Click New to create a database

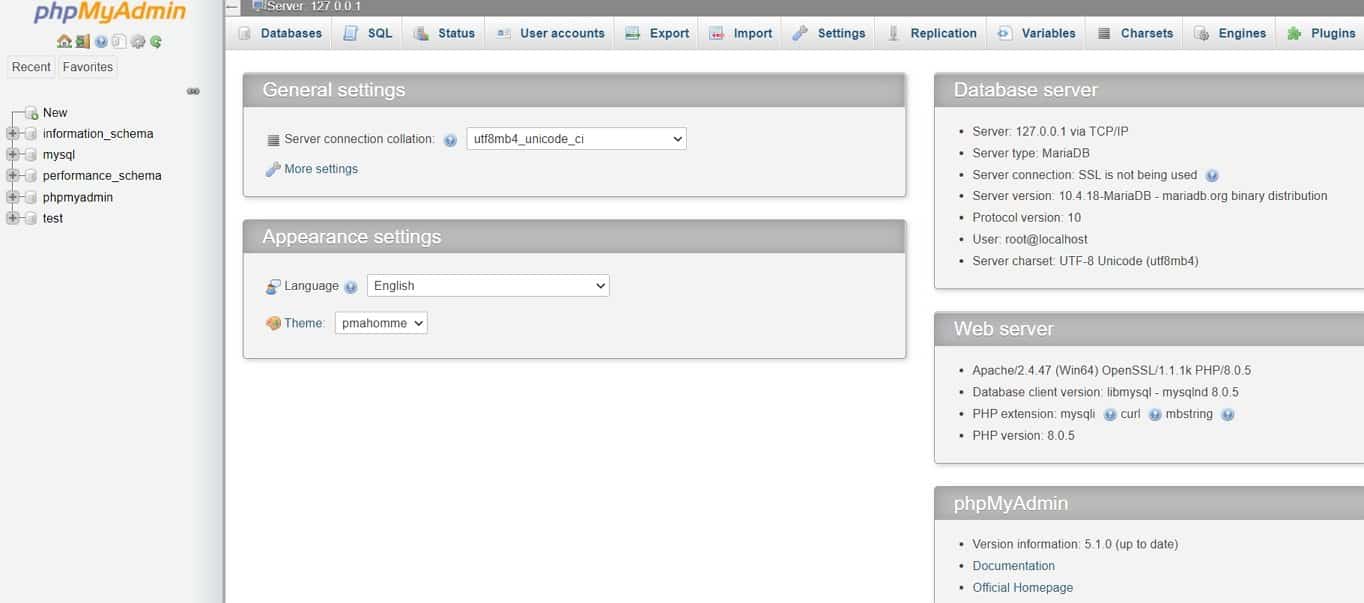55,113
